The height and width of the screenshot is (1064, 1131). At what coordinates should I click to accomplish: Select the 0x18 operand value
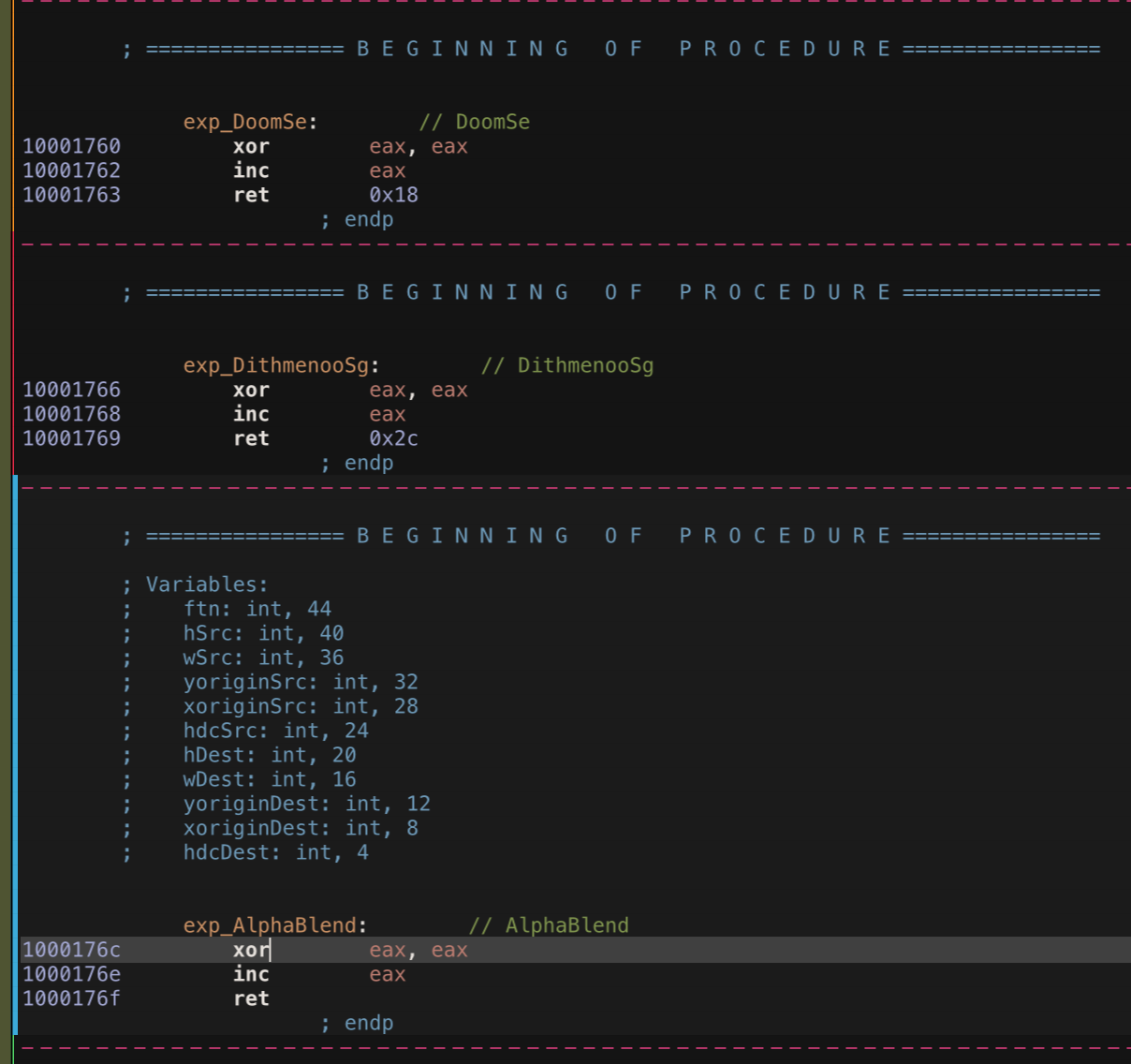point(393,195)
